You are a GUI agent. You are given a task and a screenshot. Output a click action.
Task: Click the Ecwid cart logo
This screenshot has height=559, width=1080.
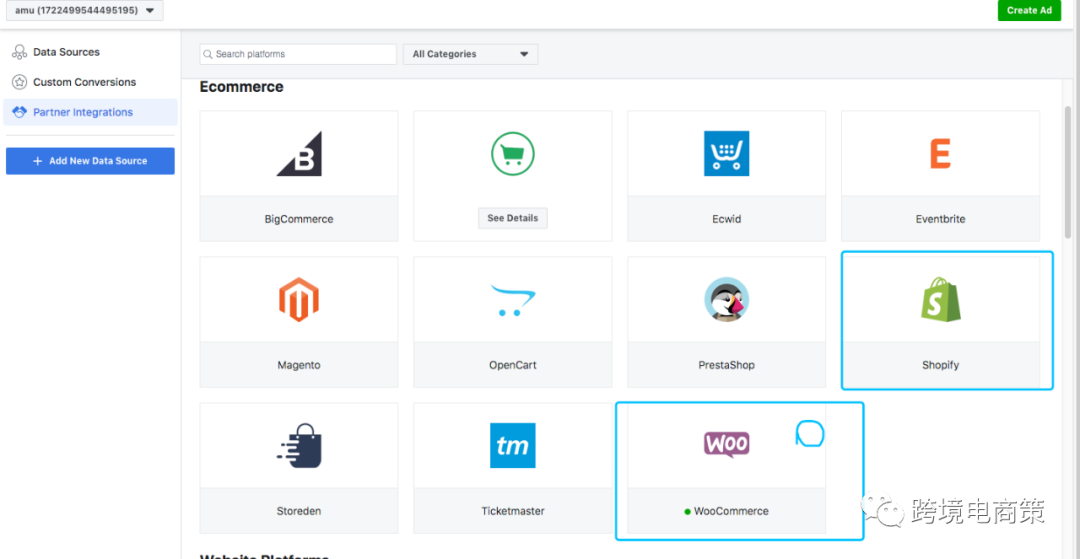[727, 154]
